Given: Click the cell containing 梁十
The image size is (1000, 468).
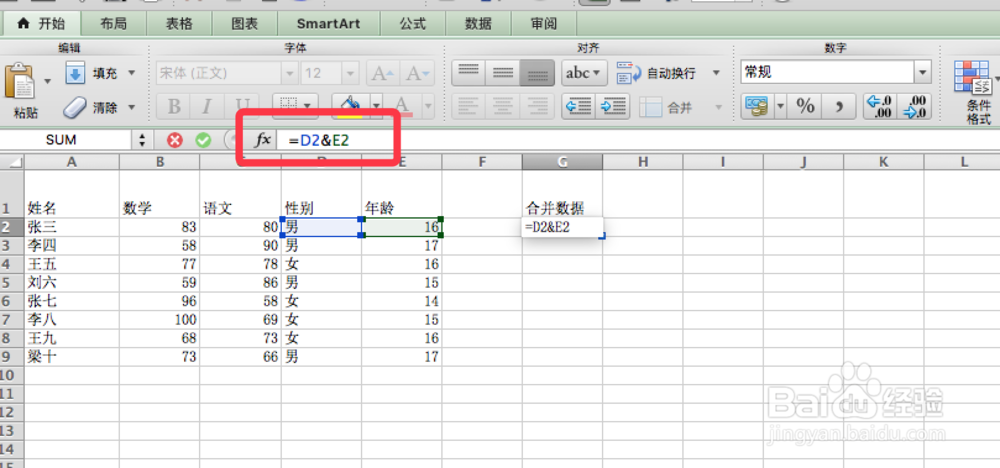Looking at the screenshot, I should [x=71, y=356].
